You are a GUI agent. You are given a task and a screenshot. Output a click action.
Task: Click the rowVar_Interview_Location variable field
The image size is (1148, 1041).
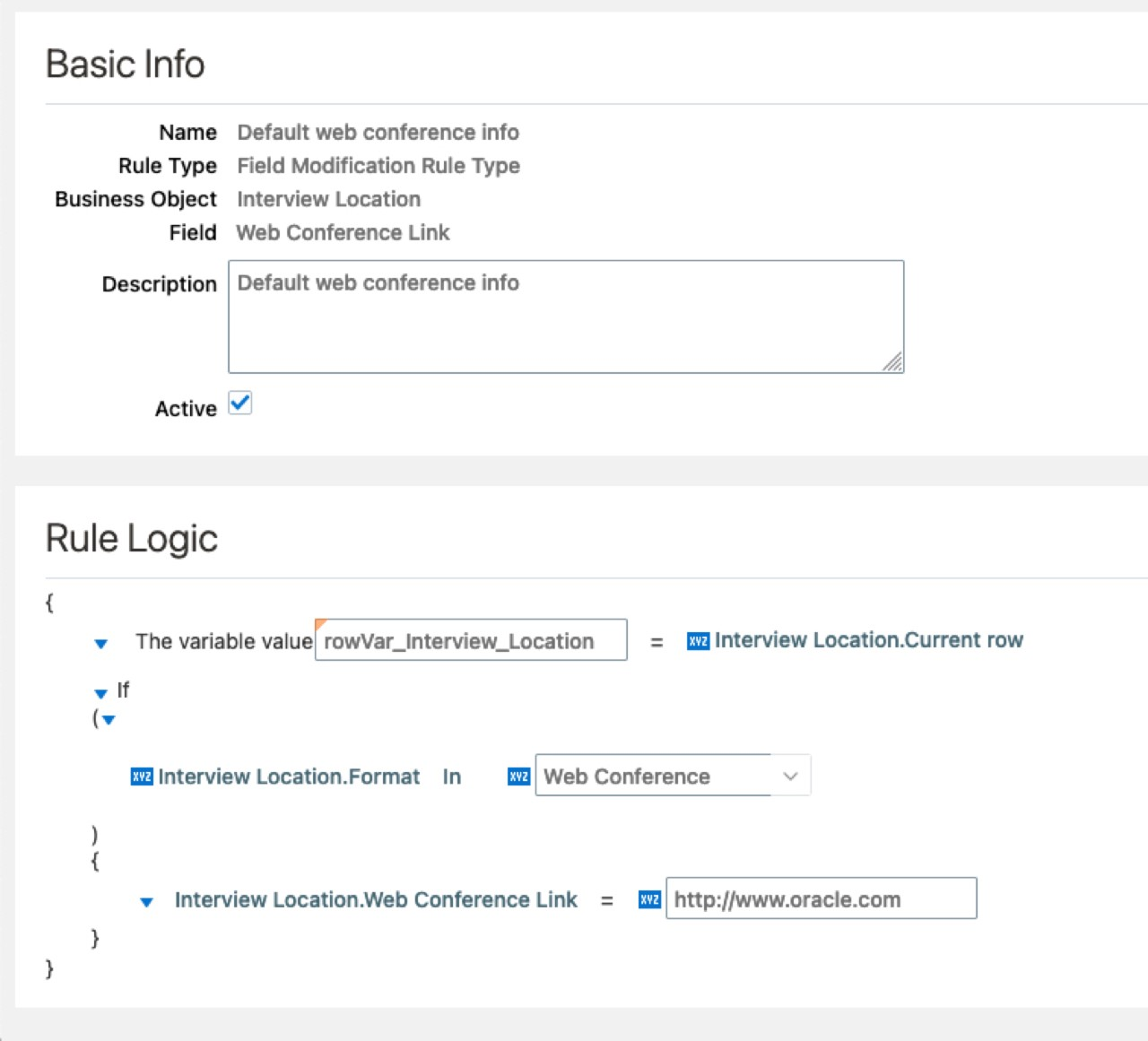pyautogui.click(x=470, y=640)
